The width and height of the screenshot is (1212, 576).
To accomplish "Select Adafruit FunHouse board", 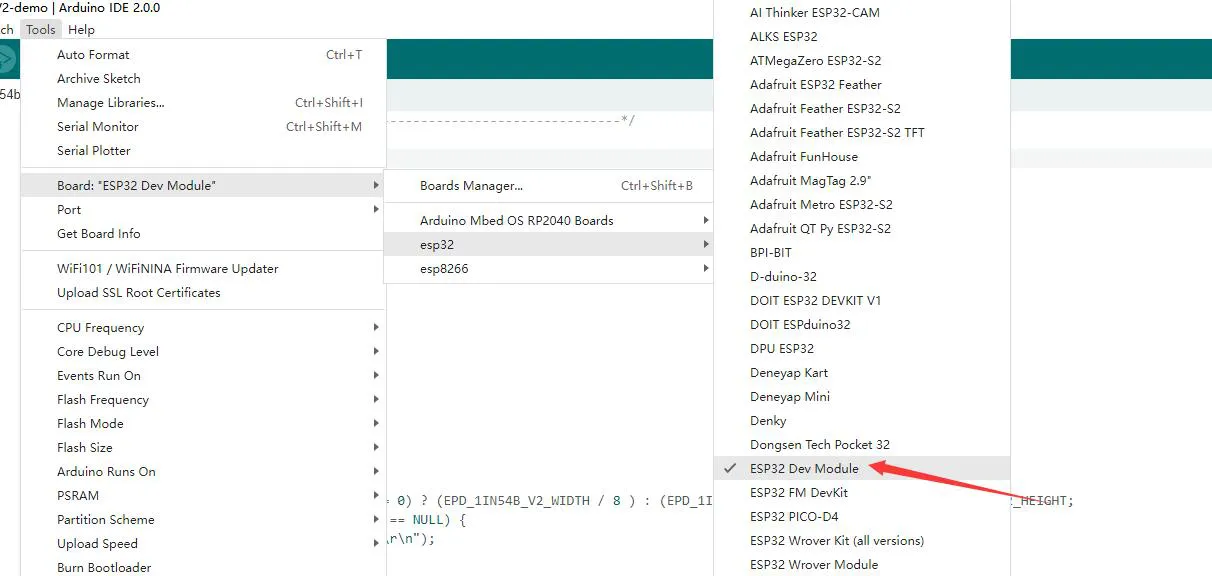I will (x=862, y=157).
